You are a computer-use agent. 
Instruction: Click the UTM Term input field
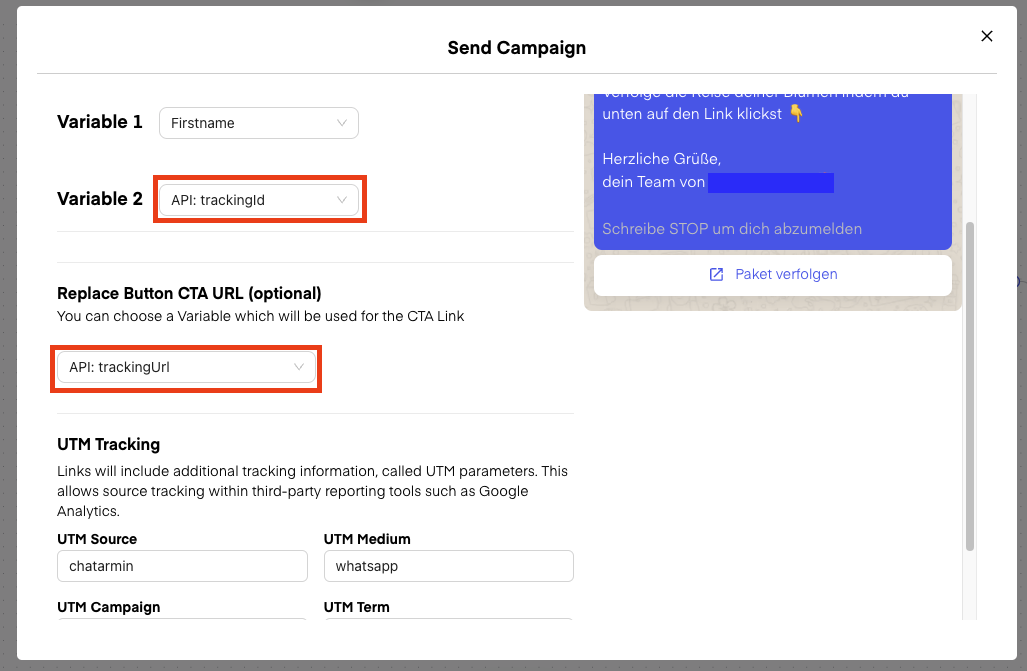pyautogui.click(x=448, y=622)
